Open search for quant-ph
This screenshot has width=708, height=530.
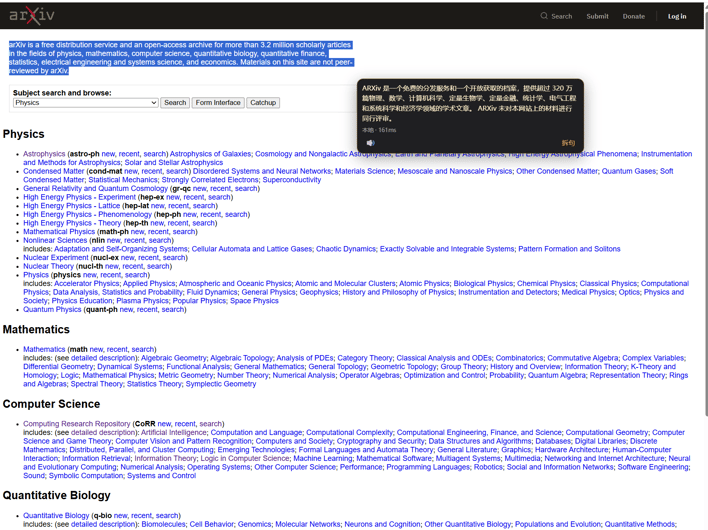[173, 309]
